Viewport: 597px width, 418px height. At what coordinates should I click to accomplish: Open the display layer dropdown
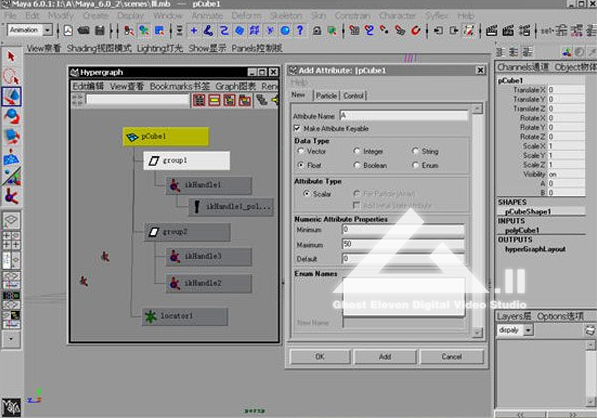528,330
